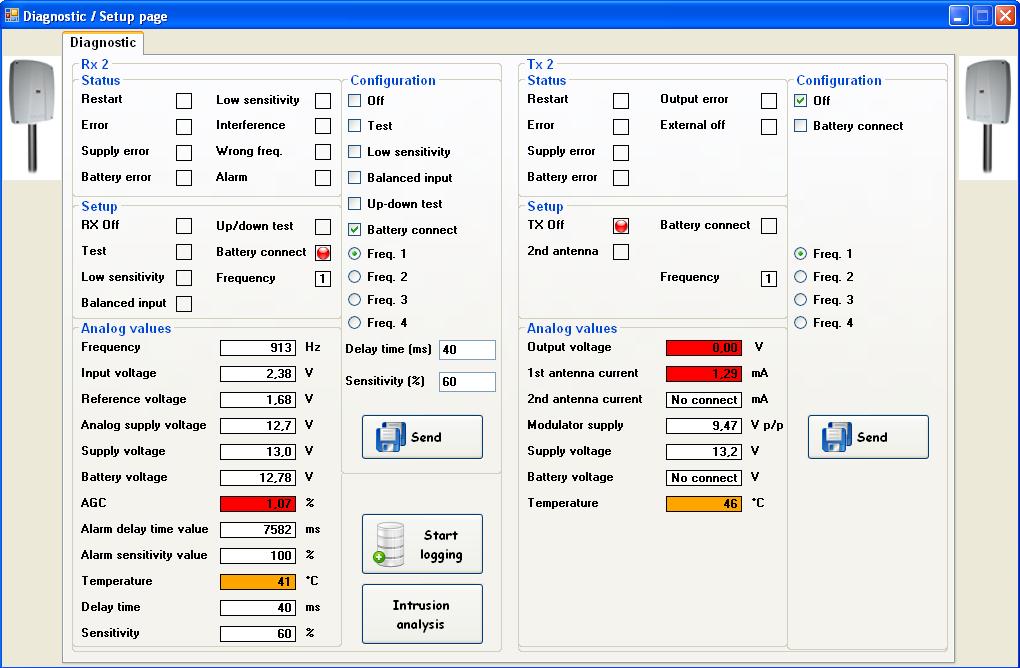The height and width of the screenshot is (668, 1020).
Task: Select Freq. 2 radio in Tx Configuration
Action: point(801,277)
